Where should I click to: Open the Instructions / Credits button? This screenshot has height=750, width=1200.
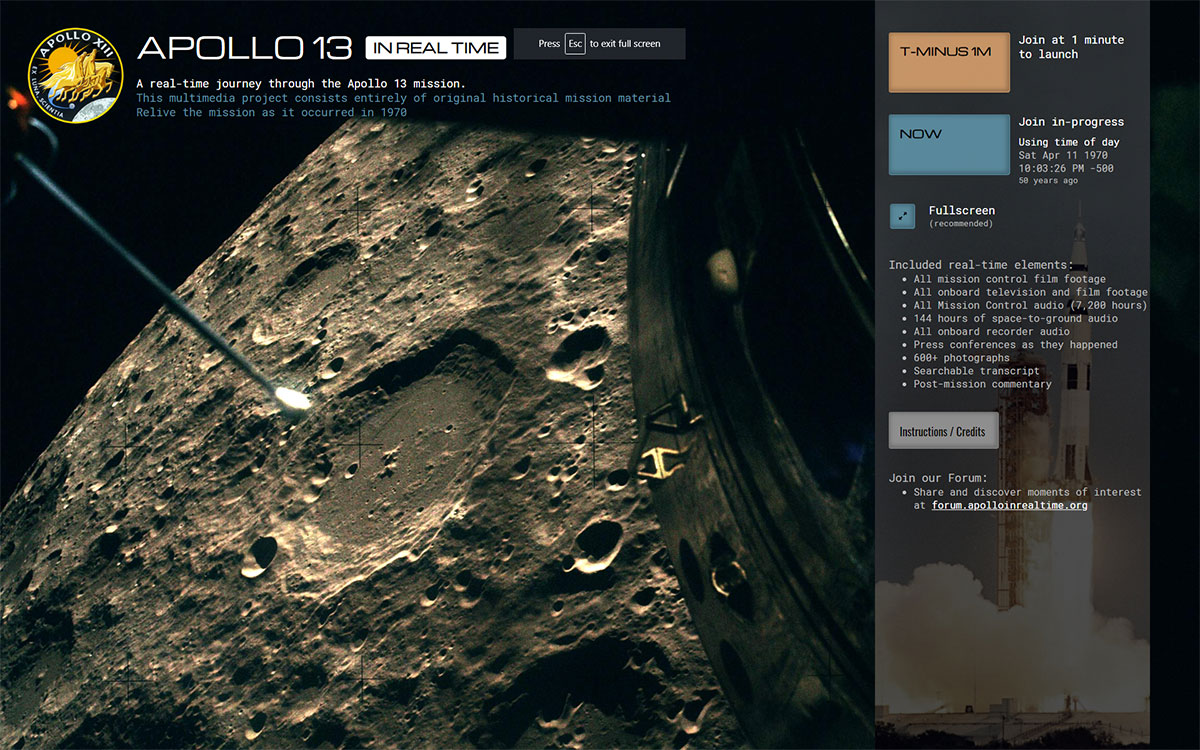943,431
